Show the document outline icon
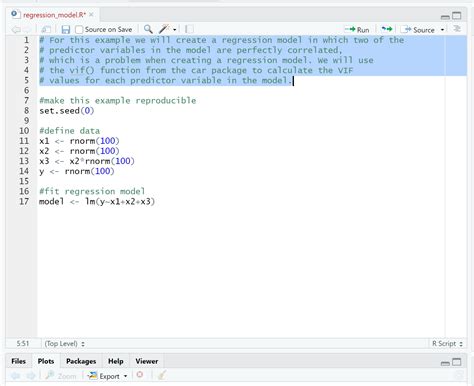This screenshot has width=474, height=386. click(x=457, y=29)
